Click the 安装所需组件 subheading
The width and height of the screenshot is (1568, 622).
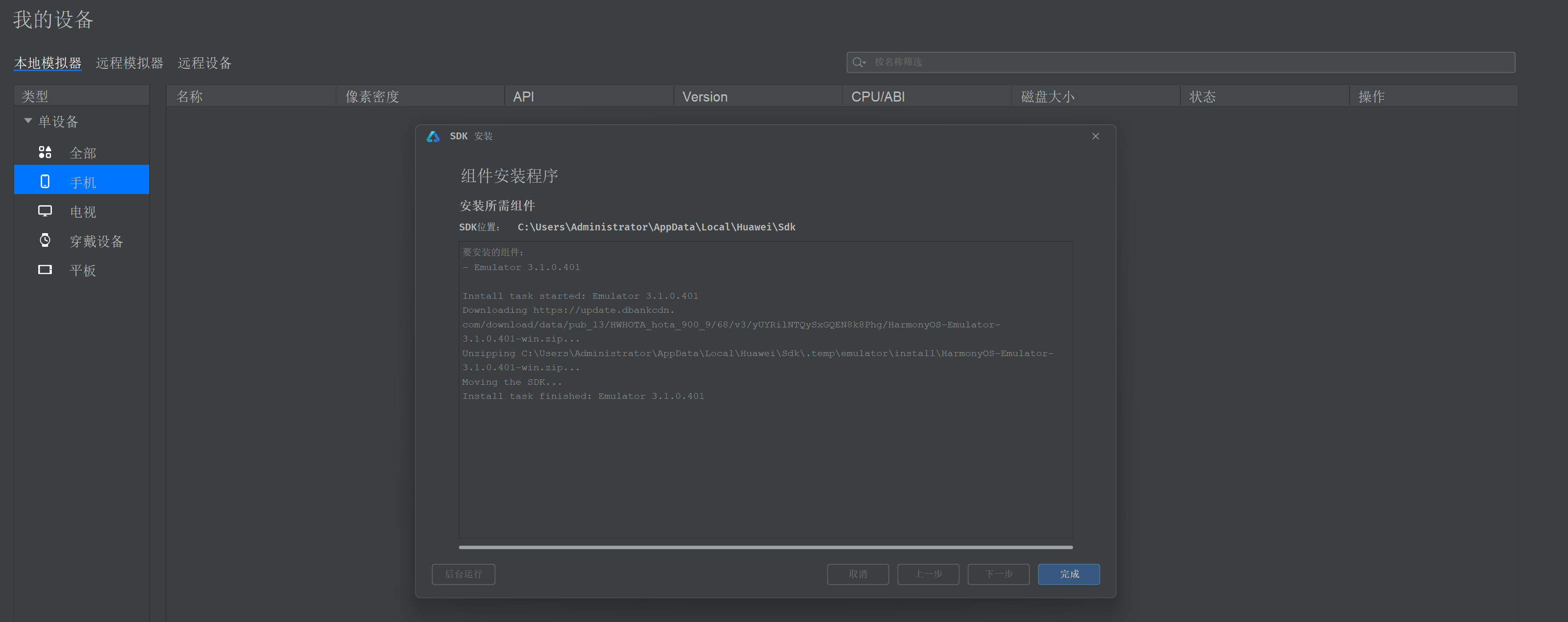(x=497, y=206)
